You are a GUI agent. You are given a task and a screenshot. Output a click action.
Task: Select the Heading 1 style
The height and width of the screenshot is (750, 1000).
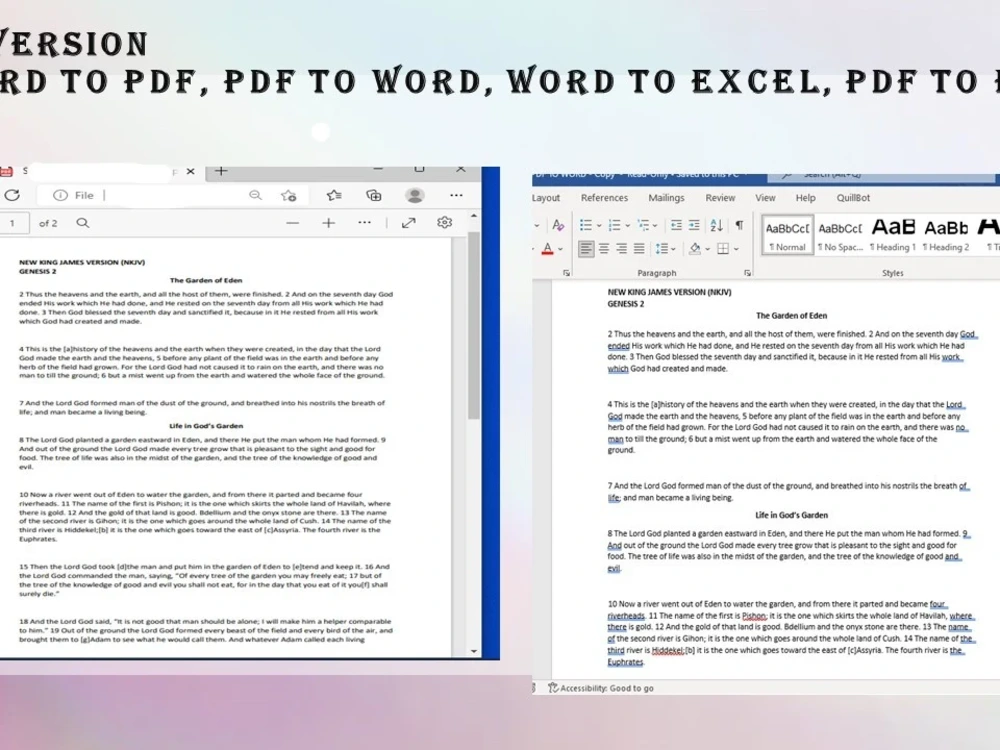coord(893,235)
